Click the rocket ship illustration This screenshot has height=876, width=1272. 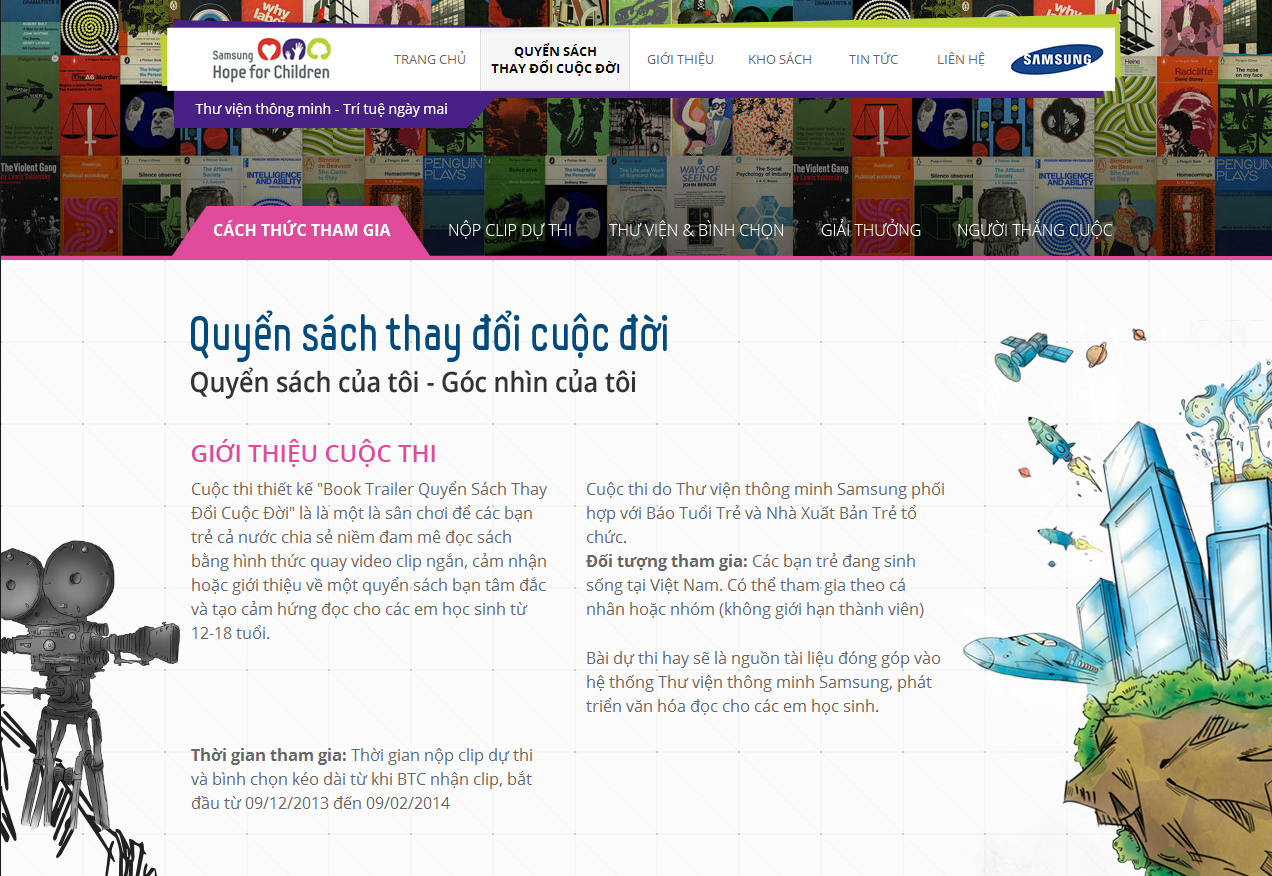click(1052, 440)
